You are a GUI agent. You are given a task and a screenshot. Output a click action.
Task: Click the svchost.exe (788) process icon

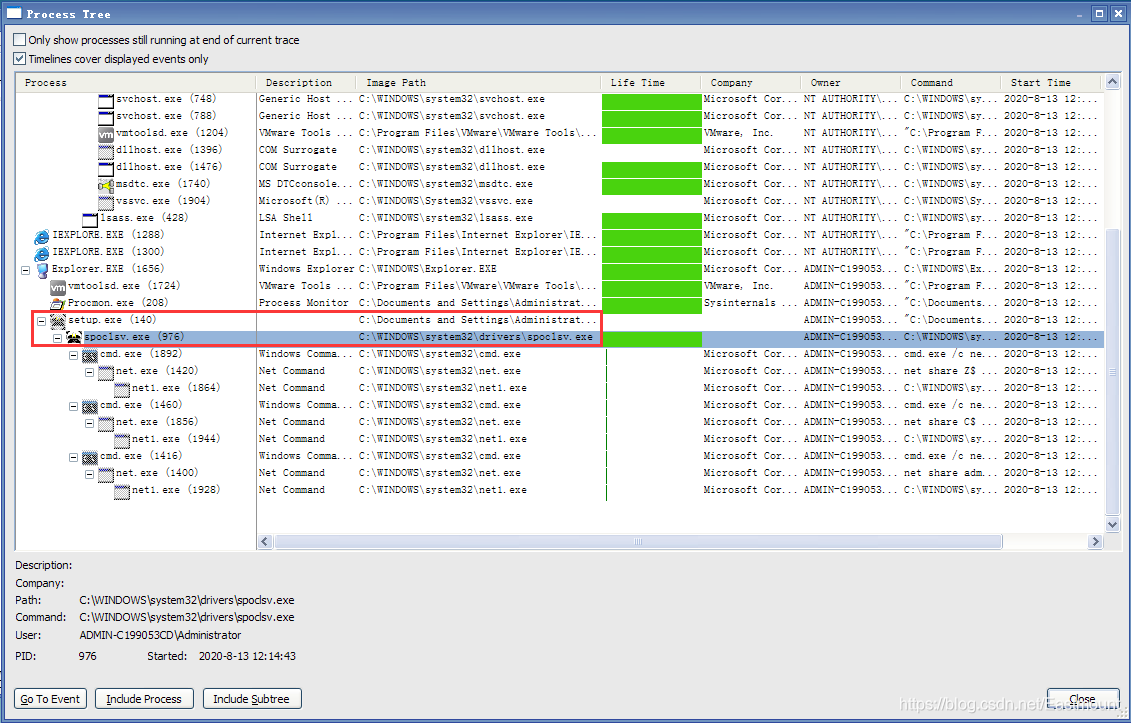[x=106, y=116]
